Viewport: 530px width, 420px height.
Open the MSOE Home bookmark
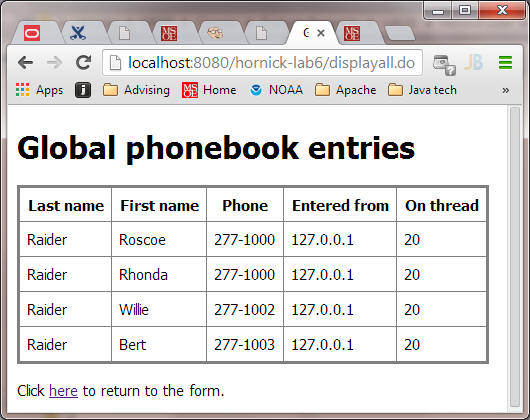(209, 90)
